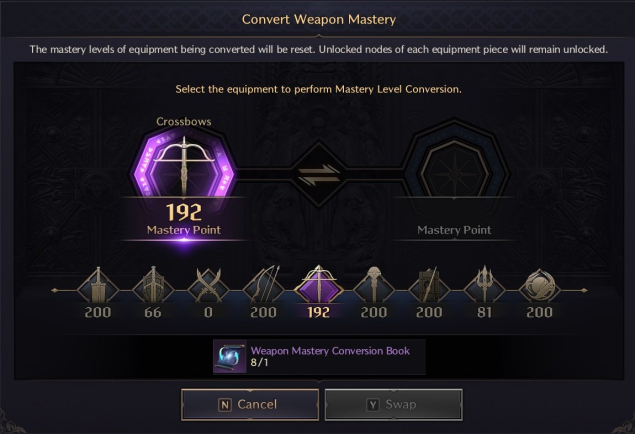The width and height of the screenshot is (635, 434).
Task: Click the purple Crossbows source mastery emblem
Action: pos(184,166)
